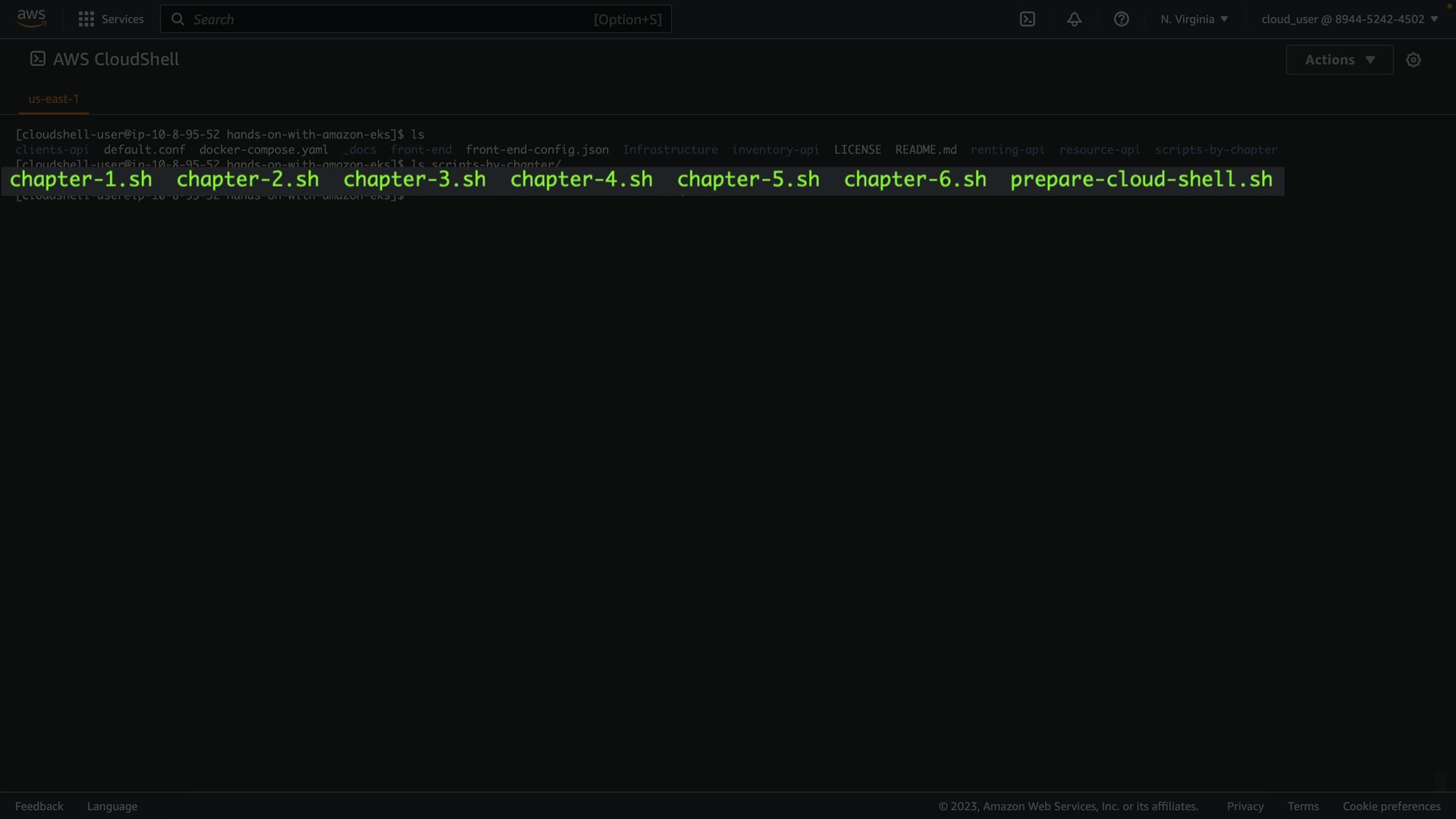
Task: Open the Actions dropdown menu
Action: (1339, 60)
